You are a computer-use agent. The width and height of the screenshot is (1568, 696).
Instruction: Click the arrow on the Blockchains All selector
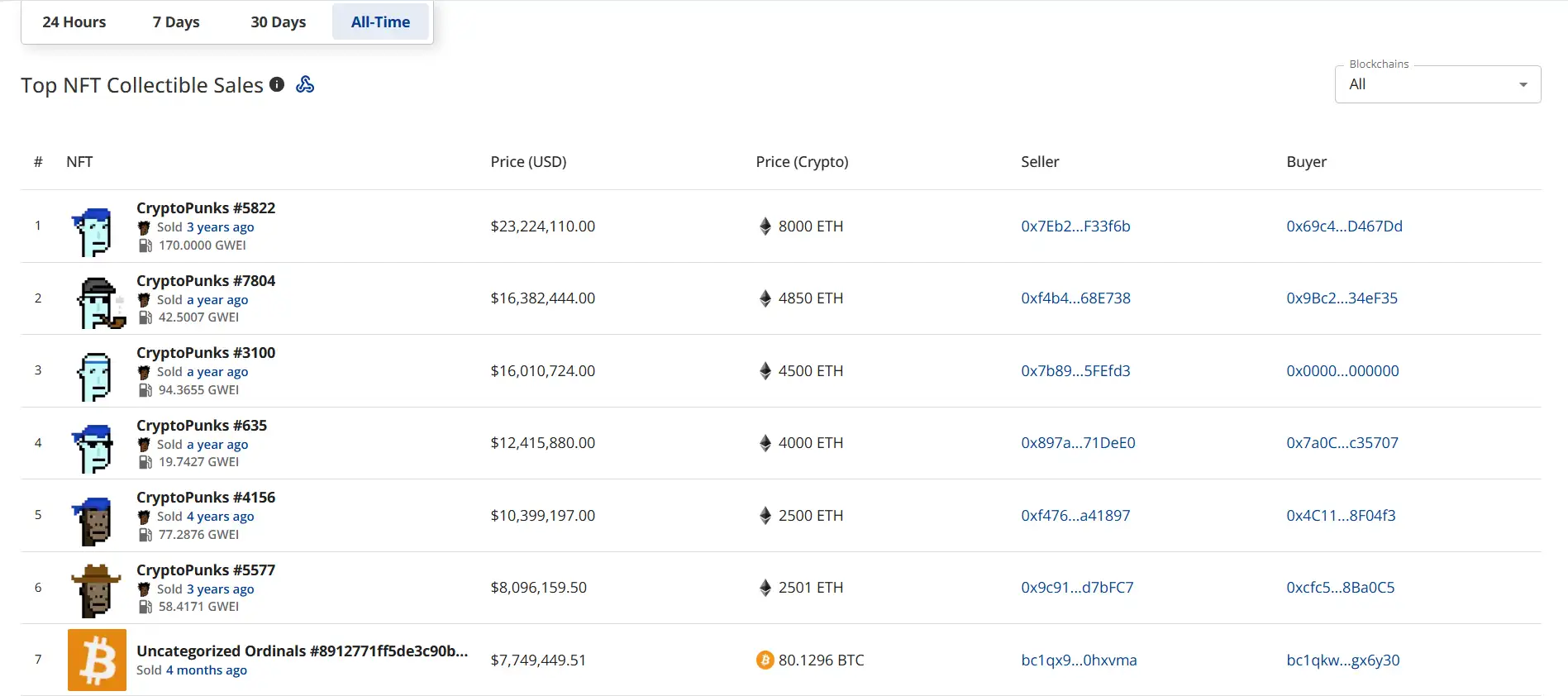click(x=1523, y=85)
